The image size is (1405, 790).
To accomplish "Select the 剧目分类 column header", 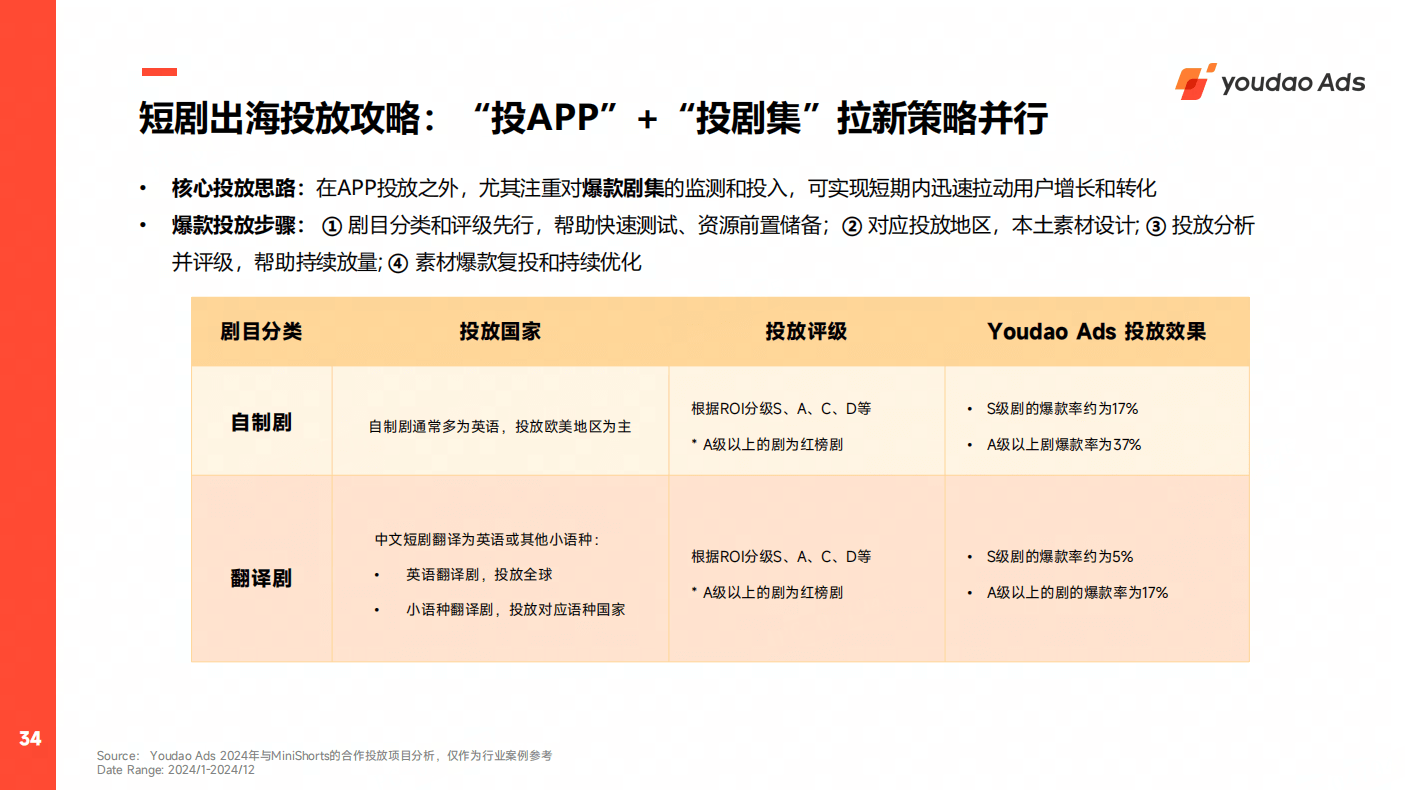I will tap(261, 332).
